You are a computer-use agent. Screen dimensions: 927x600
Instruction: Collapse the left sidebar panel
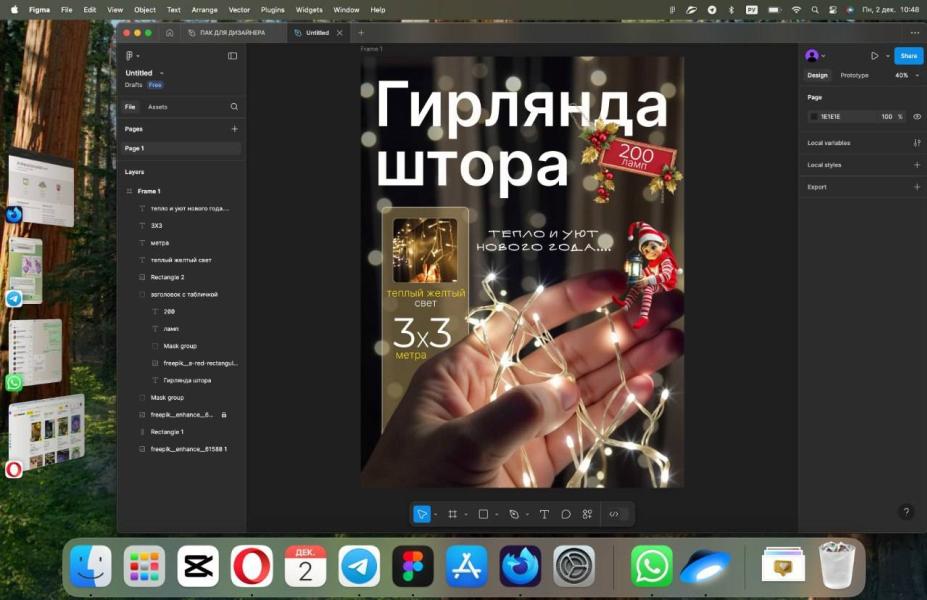[232, 56]
